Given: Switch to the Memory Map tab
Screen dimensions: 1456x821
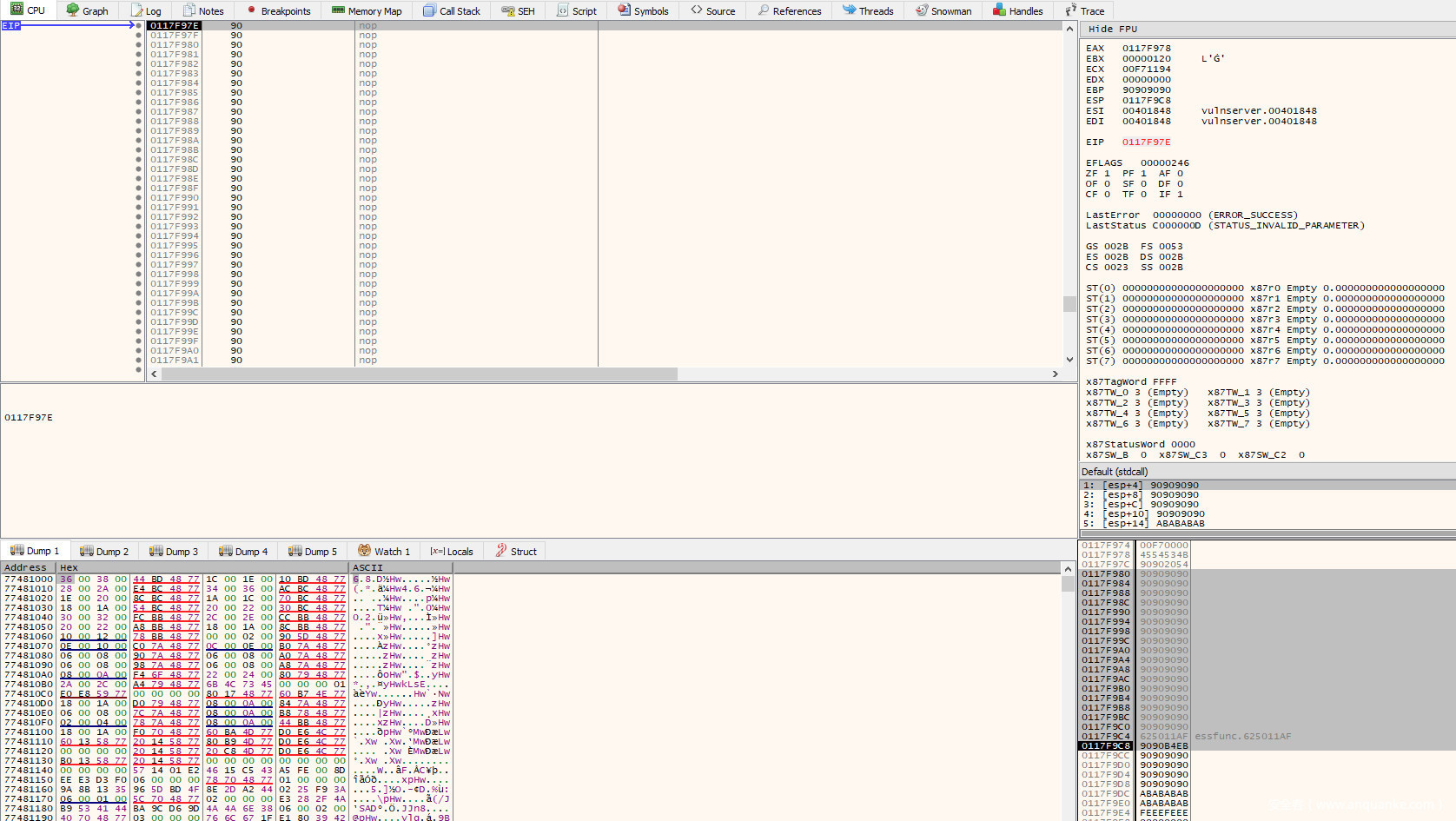Looking at the screenshot, I should [367, 11].
